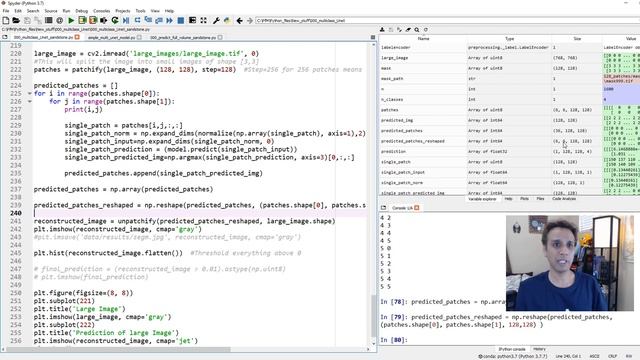Create a new file from the toolbar

(x=6, y=20)
